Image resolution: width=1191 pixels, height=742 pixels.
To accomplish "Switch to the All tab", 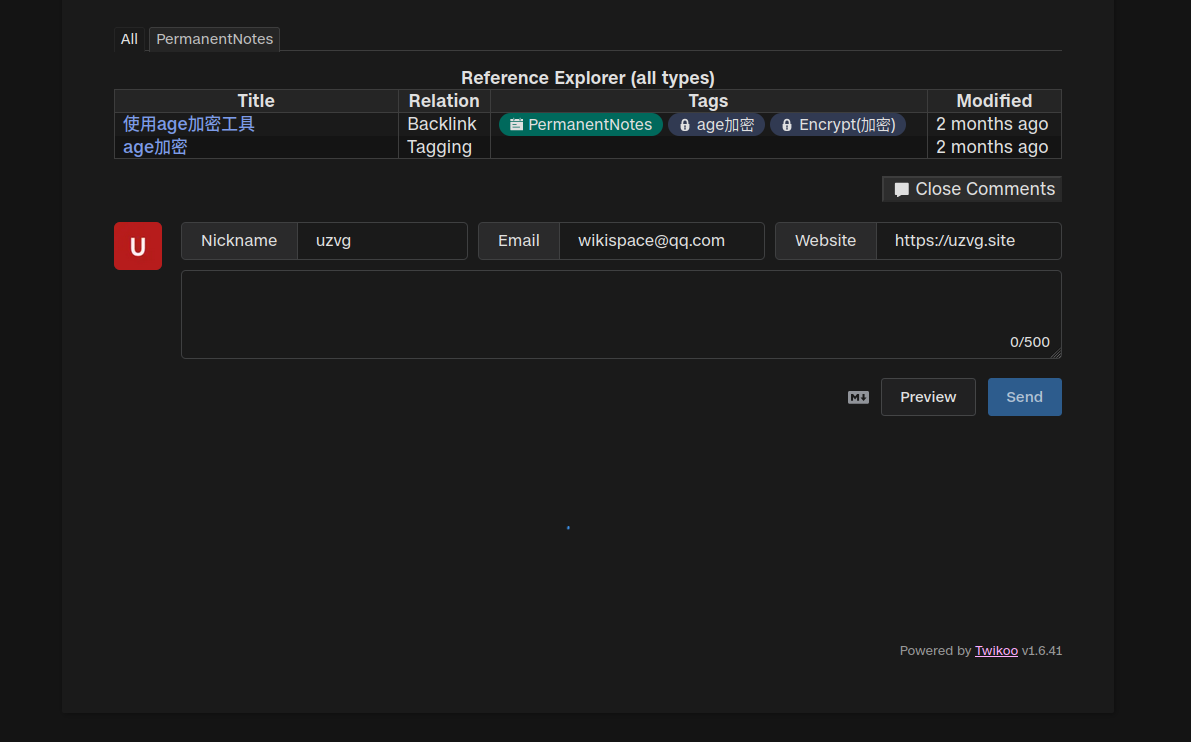I will click(129, 39).
